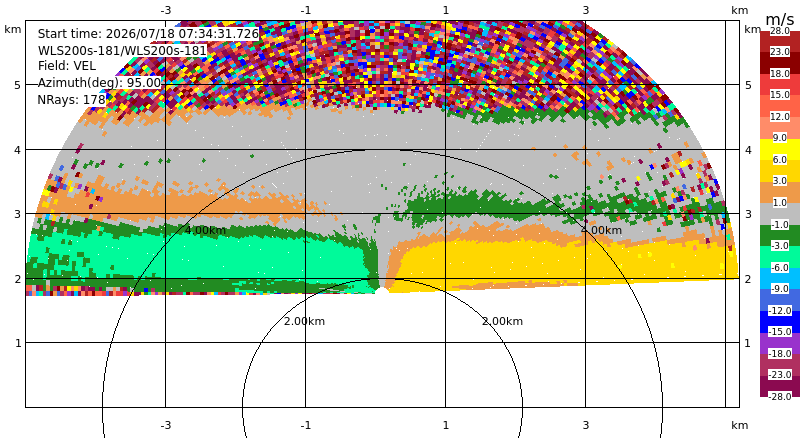The height and width of the screenshot is (438, 800).
Task: Click the right 2.00km range ring label
Action: [503, 321]
